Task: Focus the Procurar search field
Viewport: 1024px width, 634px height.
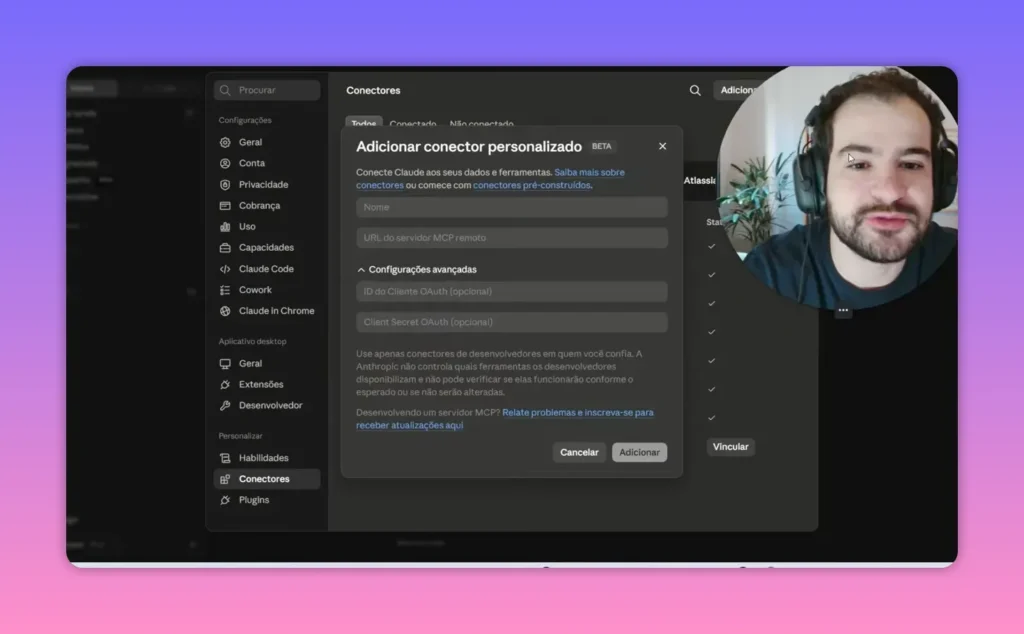Action: 267,90
